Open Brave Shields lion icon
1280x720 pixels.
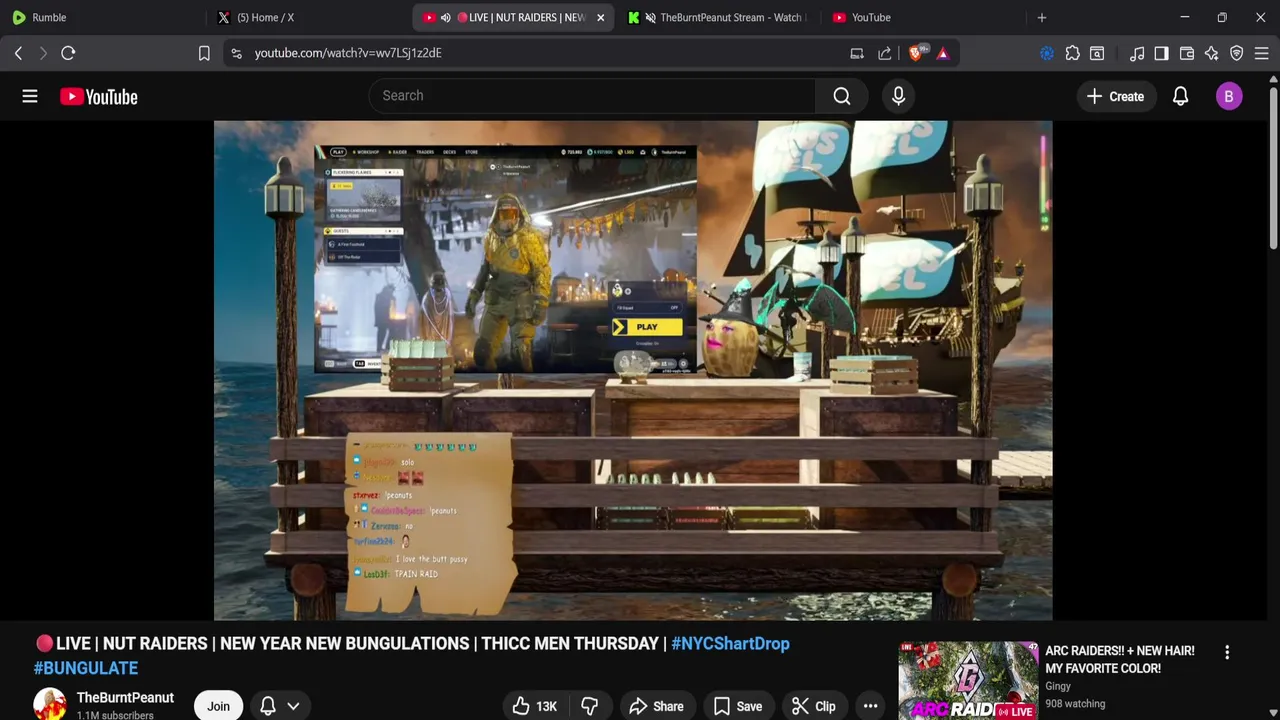916,53
